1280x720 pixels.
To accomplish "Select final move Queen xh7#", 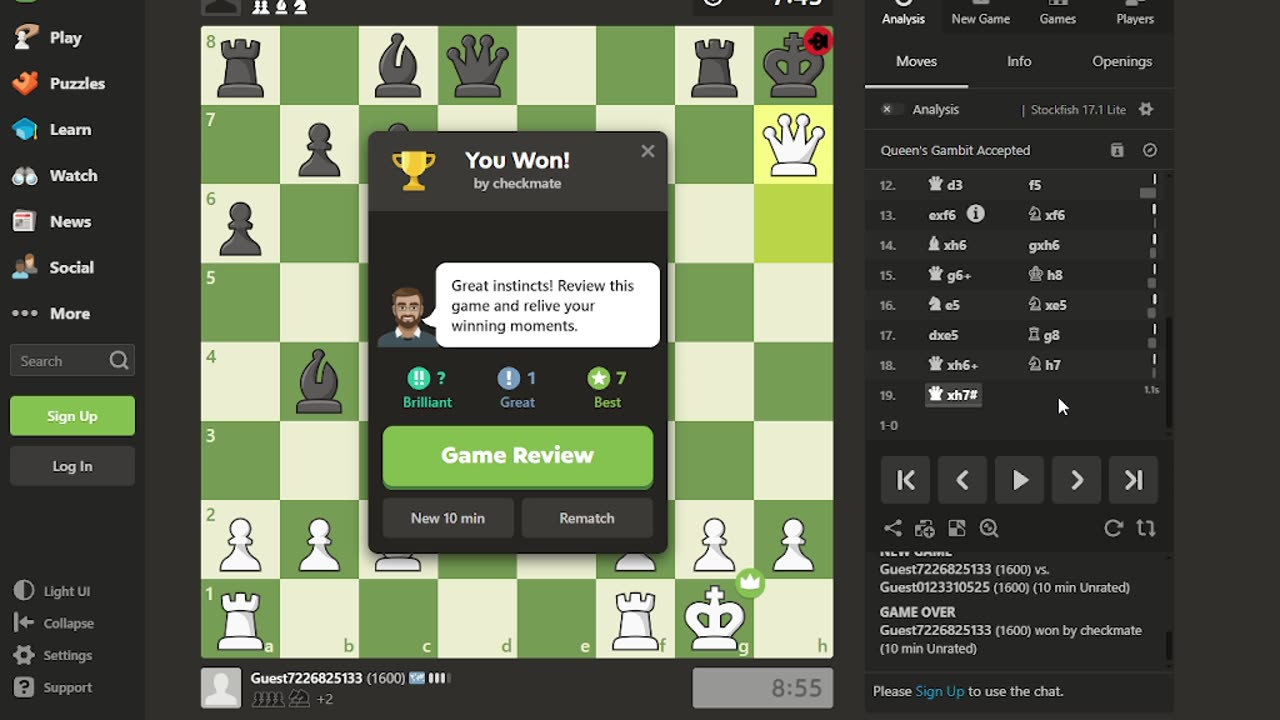I will point(953,395).
